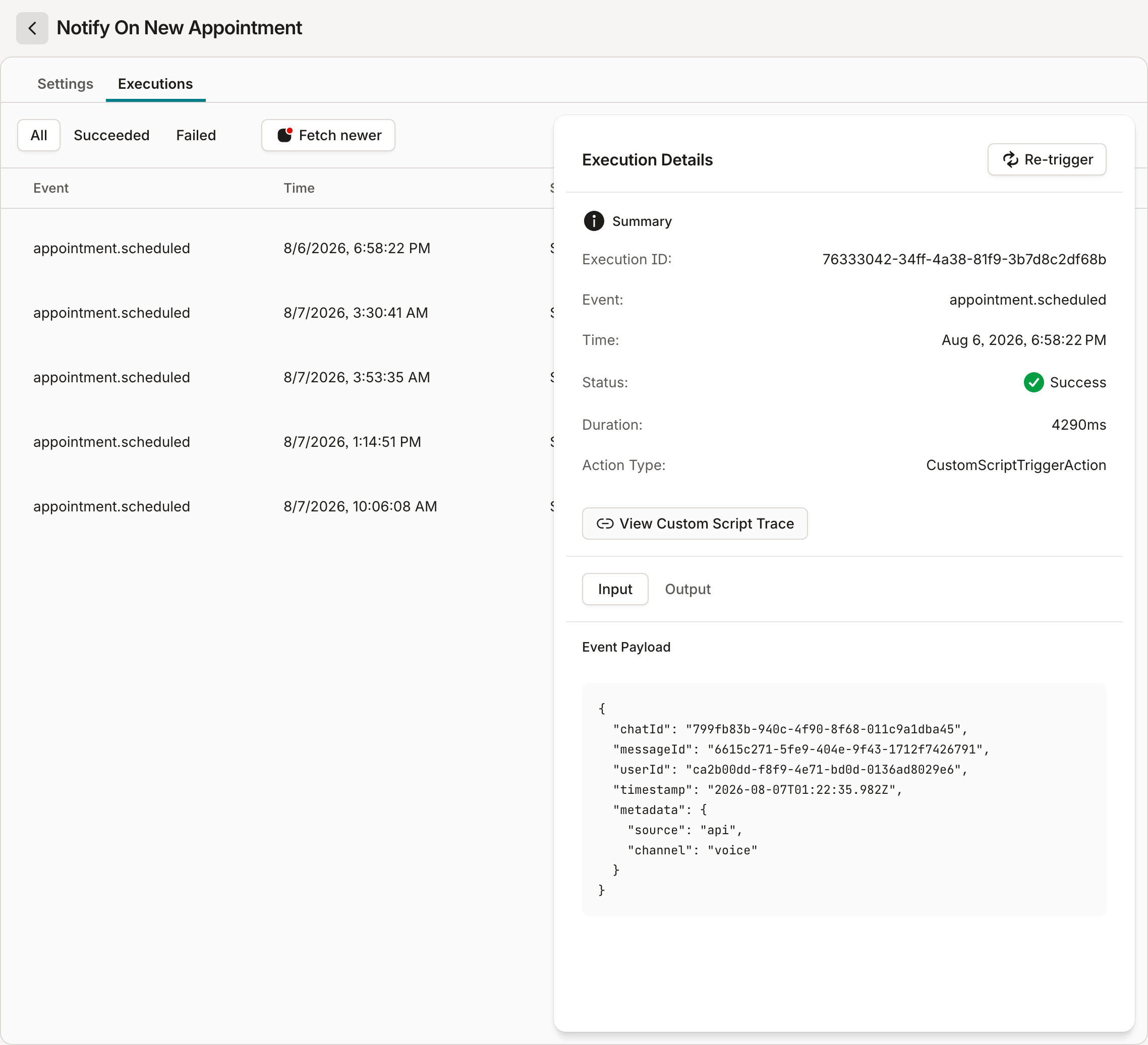Open View Custom Script Trace
1148x1045 pixels.
coord(694,524)
